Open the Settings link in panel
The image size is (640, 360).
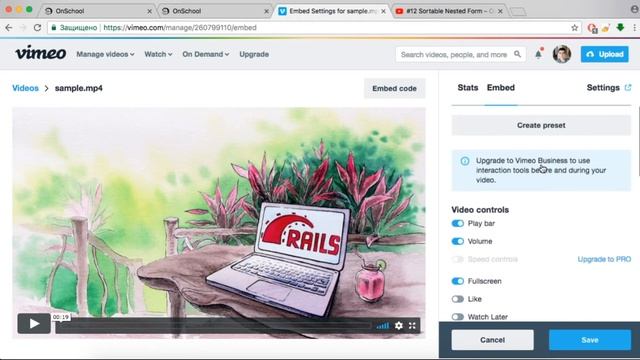click(603, 87)
